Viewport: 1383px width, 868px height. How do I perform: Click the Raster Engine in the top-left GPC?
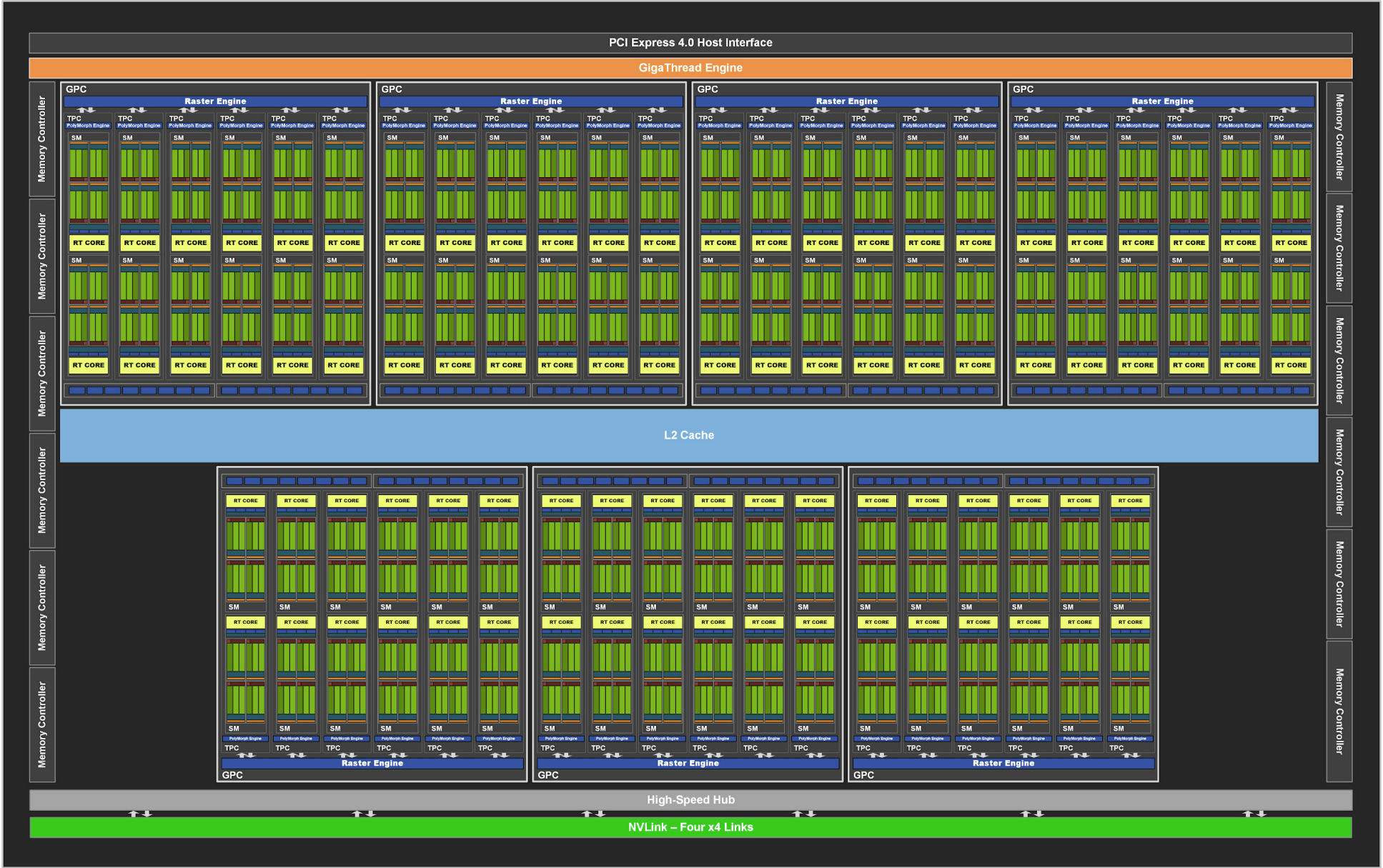tap(215, 101)
